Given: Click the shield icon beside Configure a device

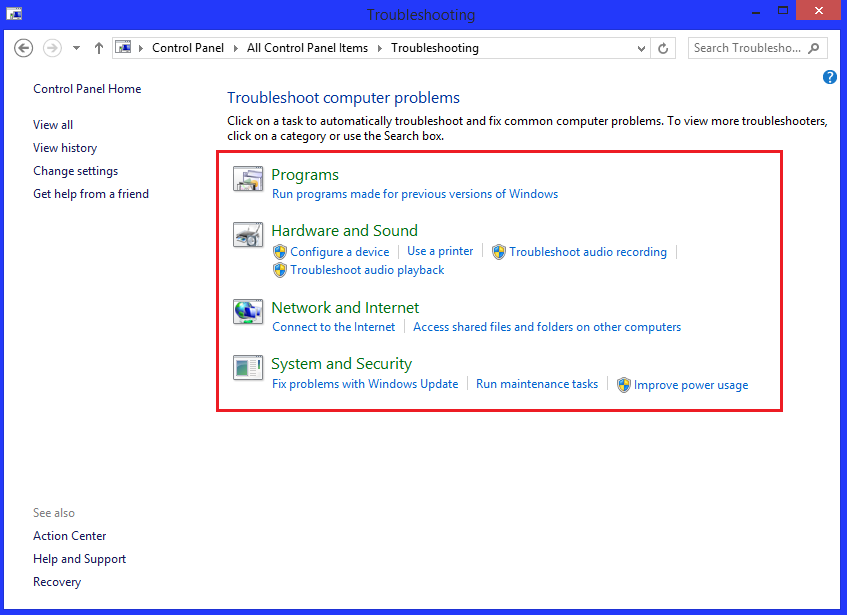Looking at the screenshot, I should pos(279,252).
